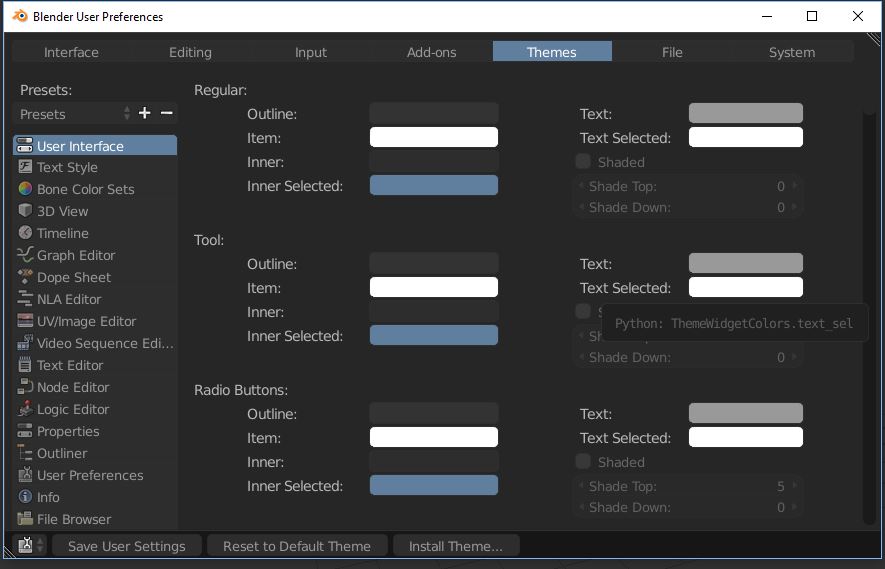The image size is (885, 569).
Task: Select the NLA Editor icon
Action: 25,299
